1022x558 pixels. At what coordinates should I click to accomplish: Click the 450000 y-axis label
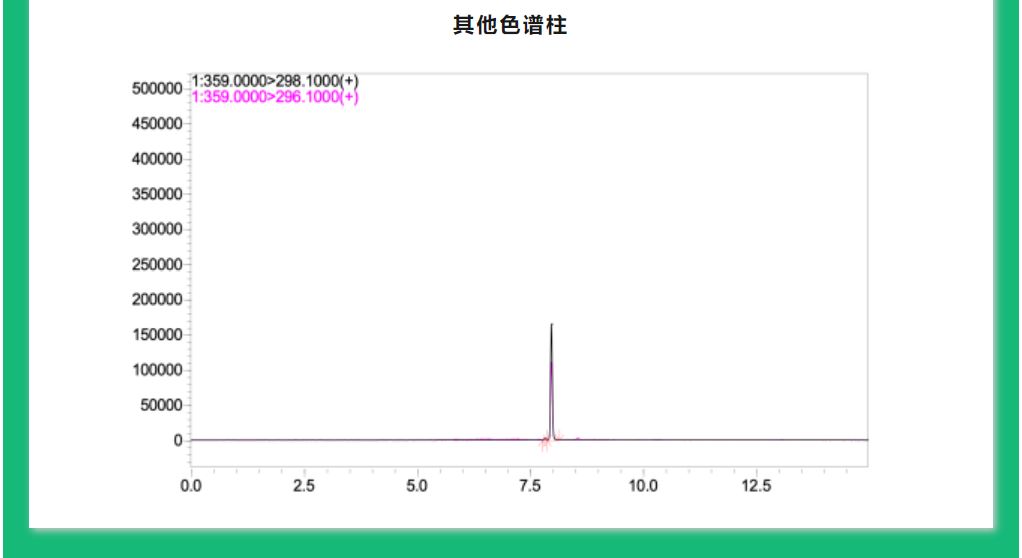point(157,124)
